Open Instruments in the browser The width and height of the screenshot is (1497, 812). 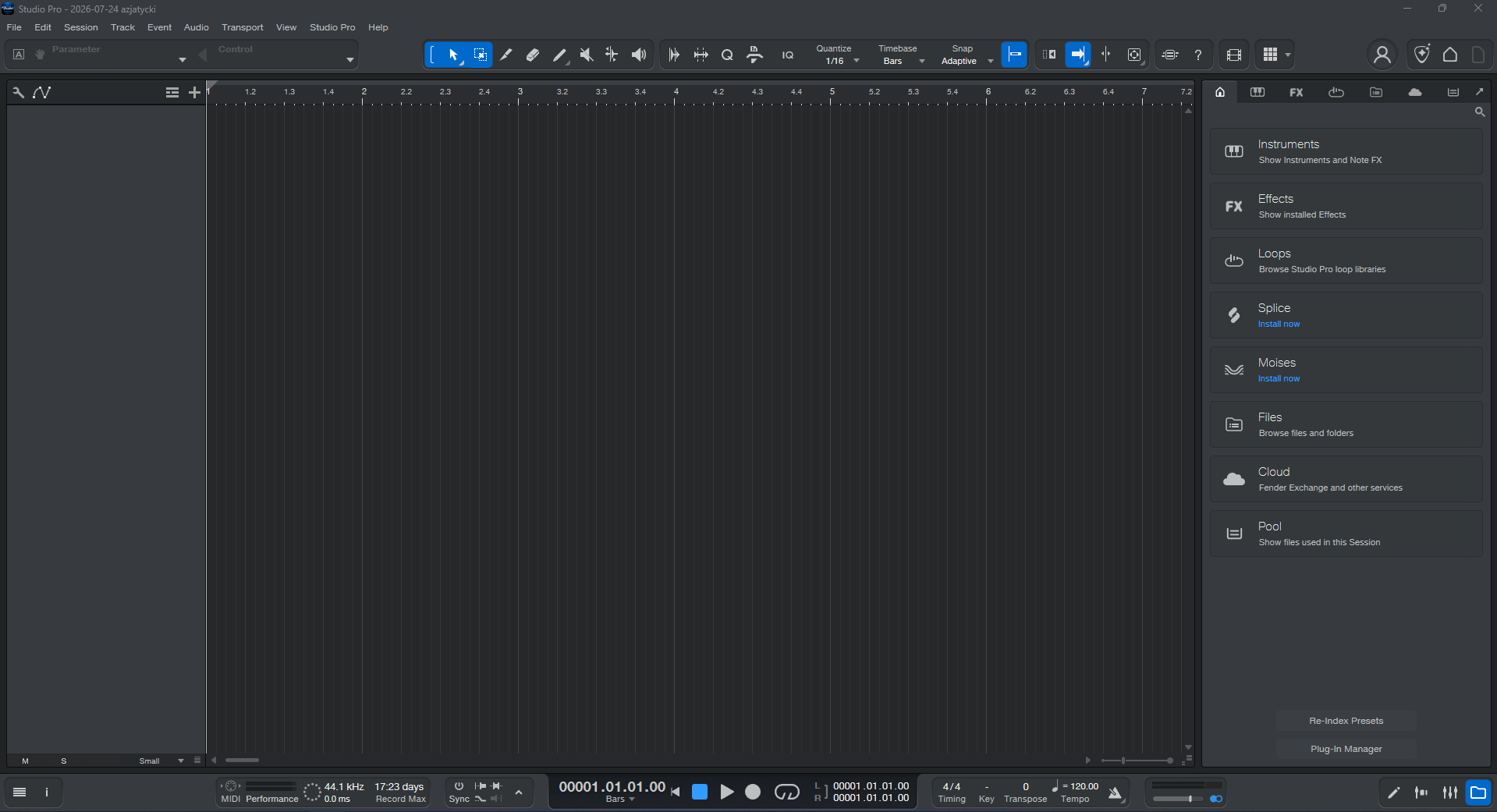[1346, 151]
